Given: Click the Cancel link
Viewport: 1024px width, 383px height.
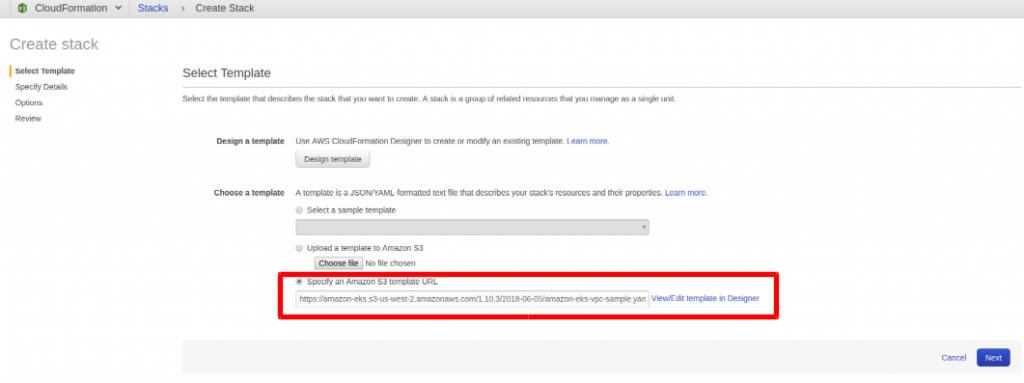Looking at the screenshot, I should pyautogui.click(x=953, y=358).
